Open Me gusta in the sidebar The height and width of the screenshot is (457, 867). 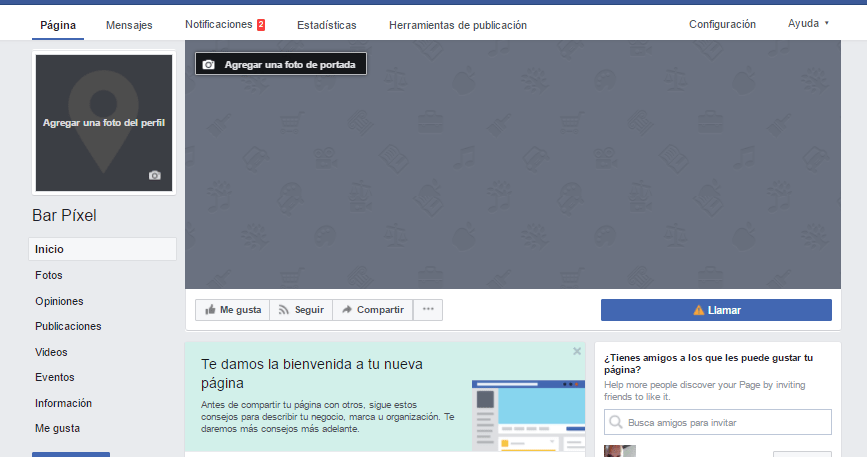pyautogui.click(x=58, y=428)
